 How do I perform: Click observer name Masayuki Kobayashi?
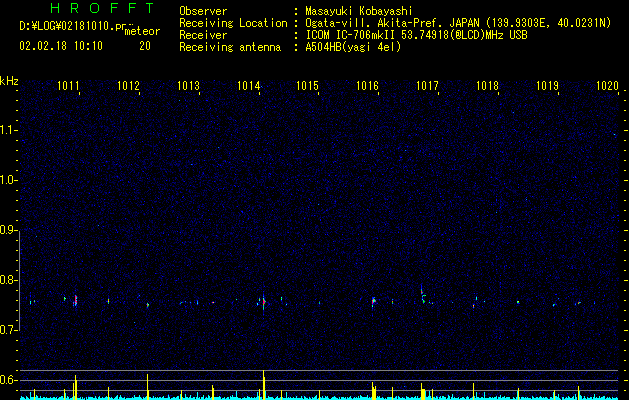(x=359, y=11)
